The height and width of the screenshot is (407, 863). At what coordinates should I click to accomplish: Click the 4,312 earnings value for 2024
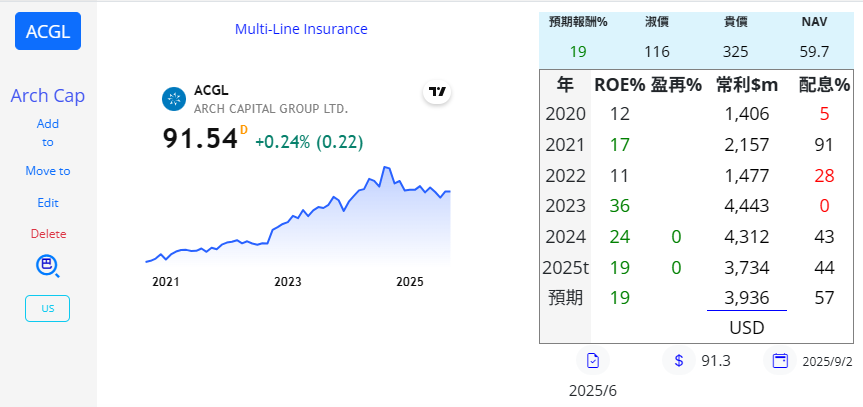coord(747,237)
